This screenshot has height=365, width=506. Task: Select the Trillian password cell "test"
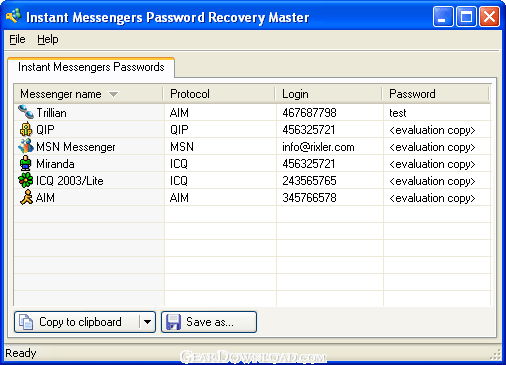(x=398, y=113)
